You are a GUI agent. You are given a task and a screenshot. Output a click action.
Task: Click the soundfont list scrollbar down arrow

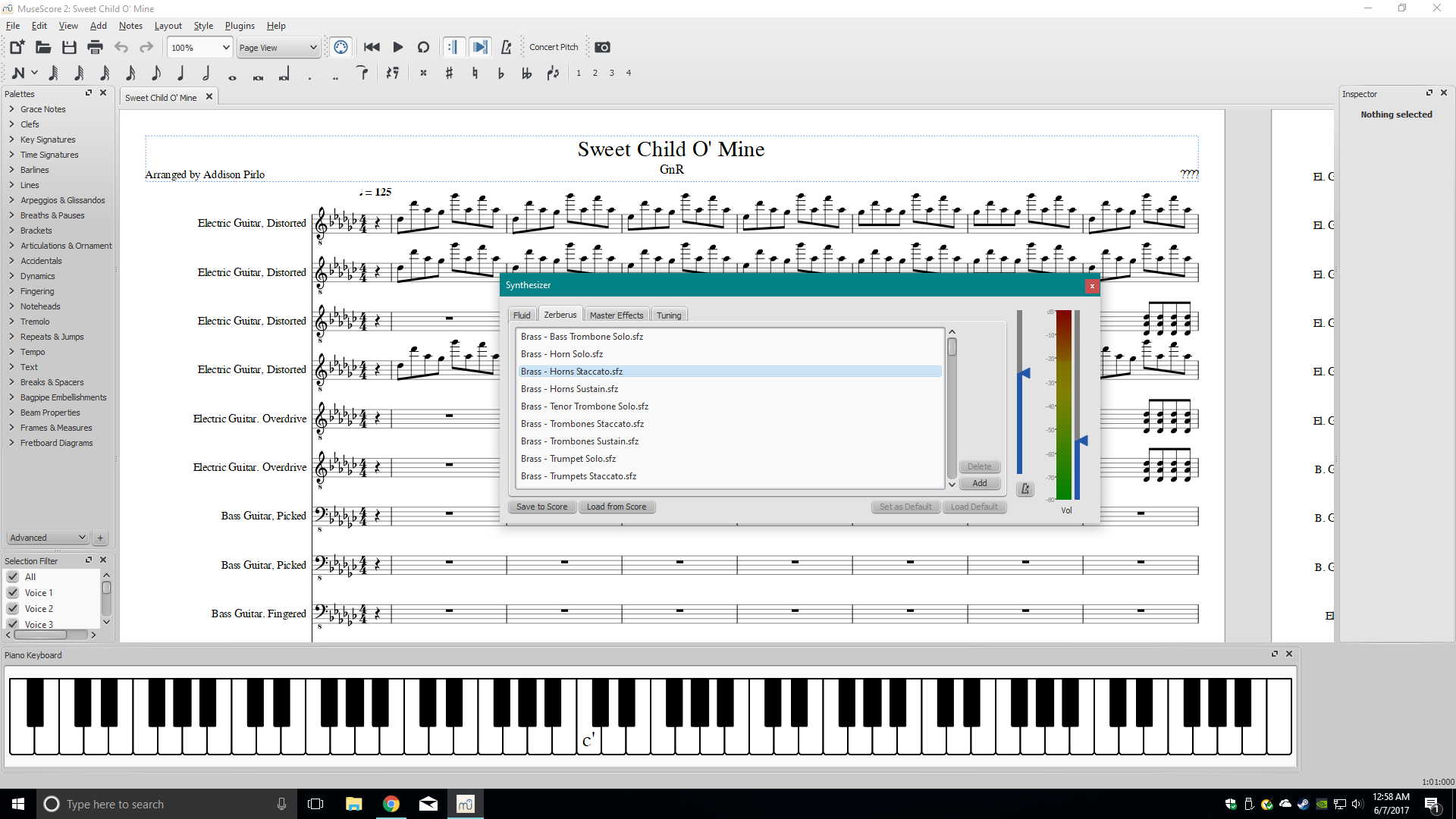pos(952,484)
